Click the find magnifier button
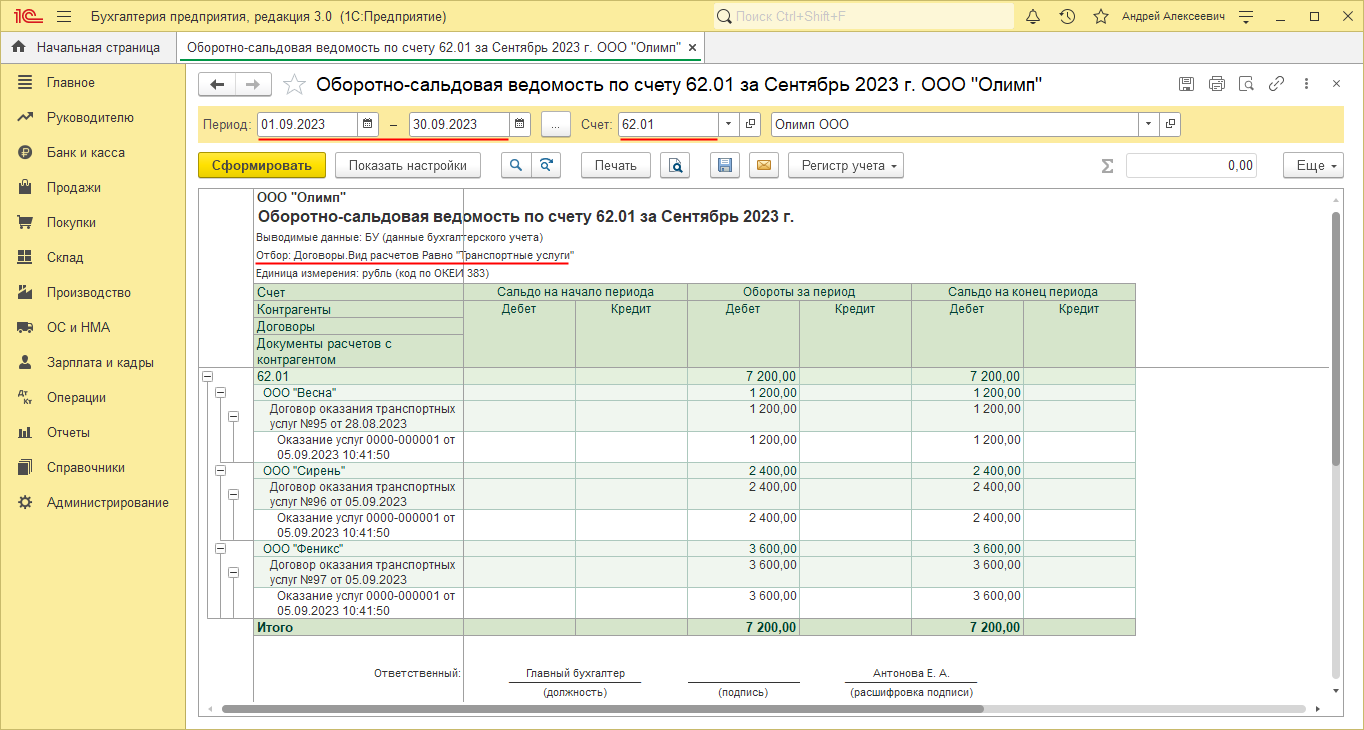The width and height of the screenshot is (1364, 730). (x=516, y=166)
